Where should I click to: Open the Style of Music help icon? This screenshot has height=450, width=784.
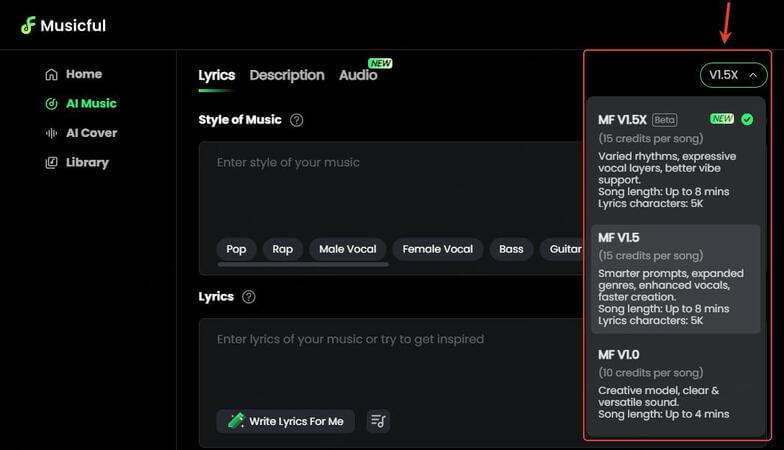click(296, 120)
